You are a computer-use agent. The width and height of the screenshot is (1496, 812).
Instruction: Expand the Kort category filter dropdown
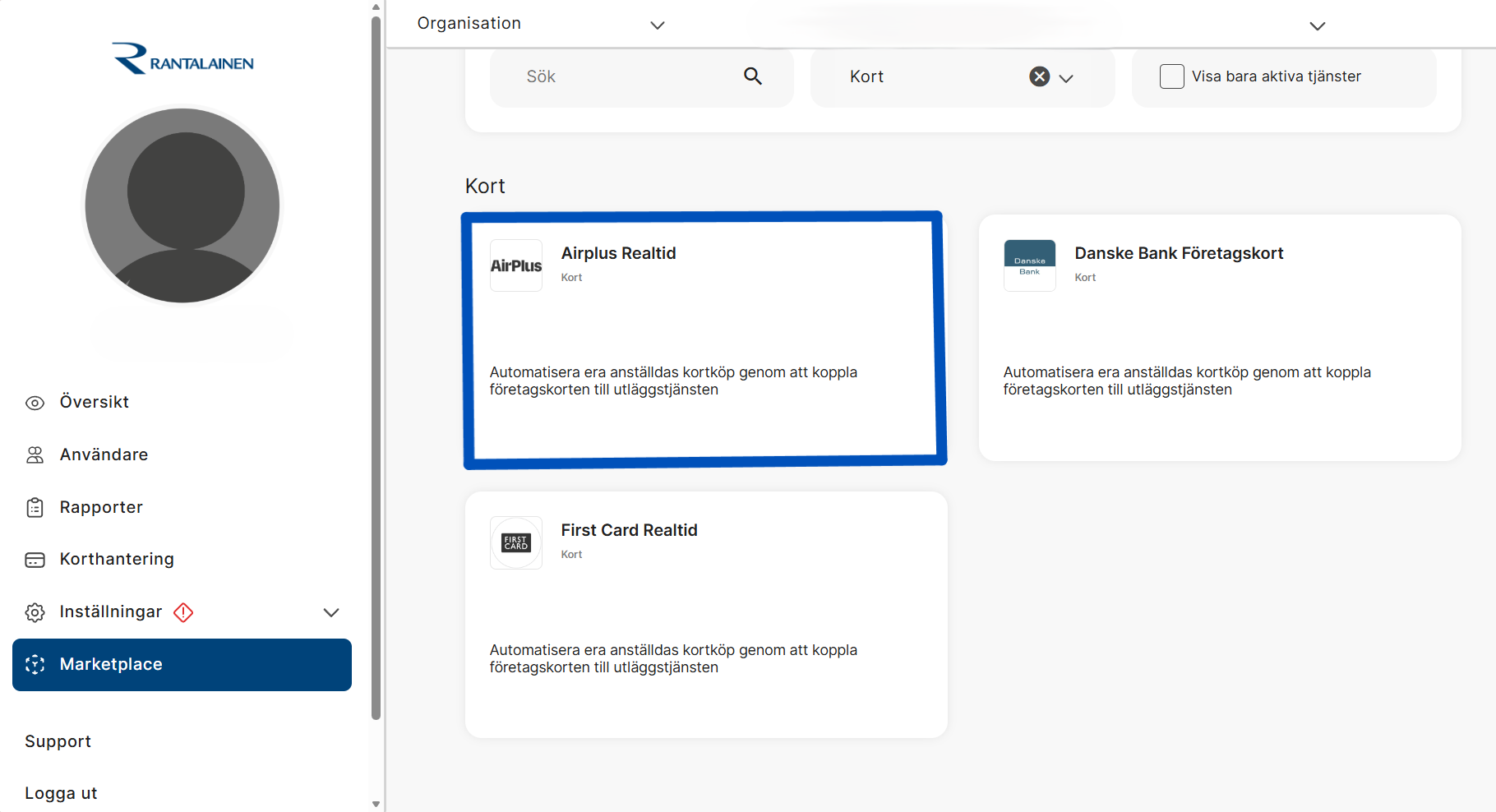(x=1066, y=78)
